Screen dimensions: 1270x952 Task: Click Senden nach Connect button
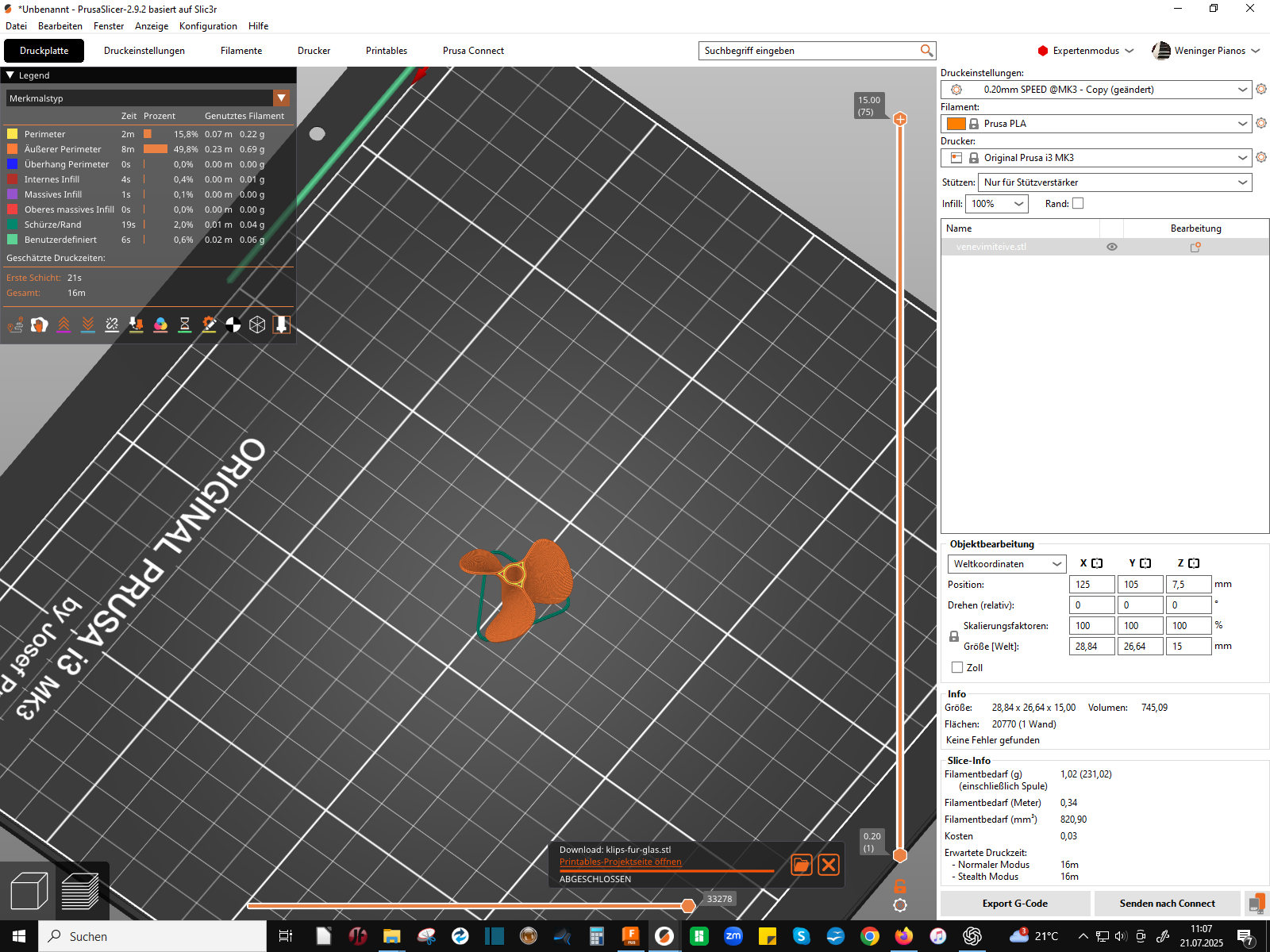[x=1167, y=904]
